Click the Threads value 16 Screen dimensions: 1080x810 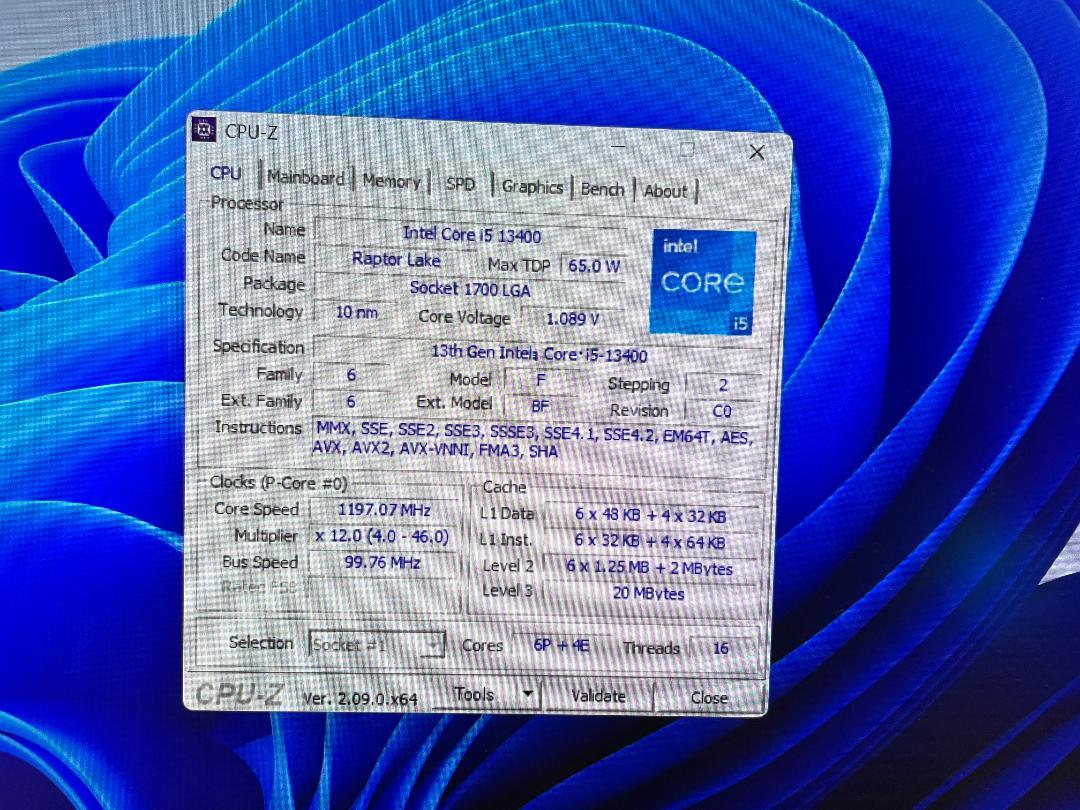[x=721, y=648]
